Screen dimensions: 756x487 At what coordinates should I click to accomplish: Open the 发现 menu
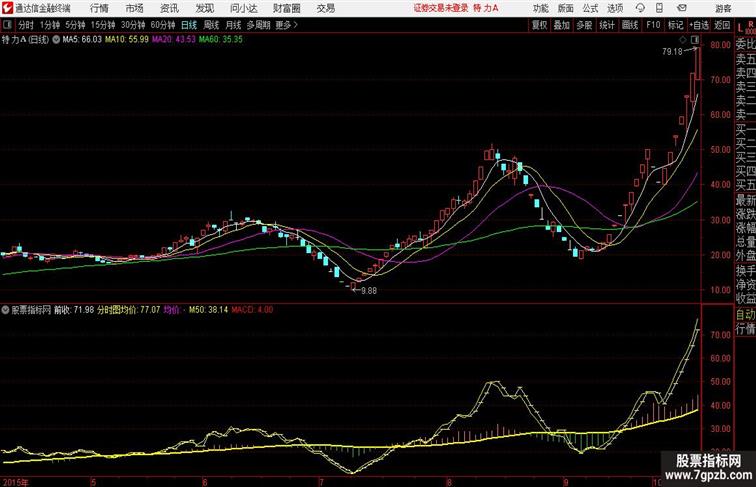pos(204,8)
